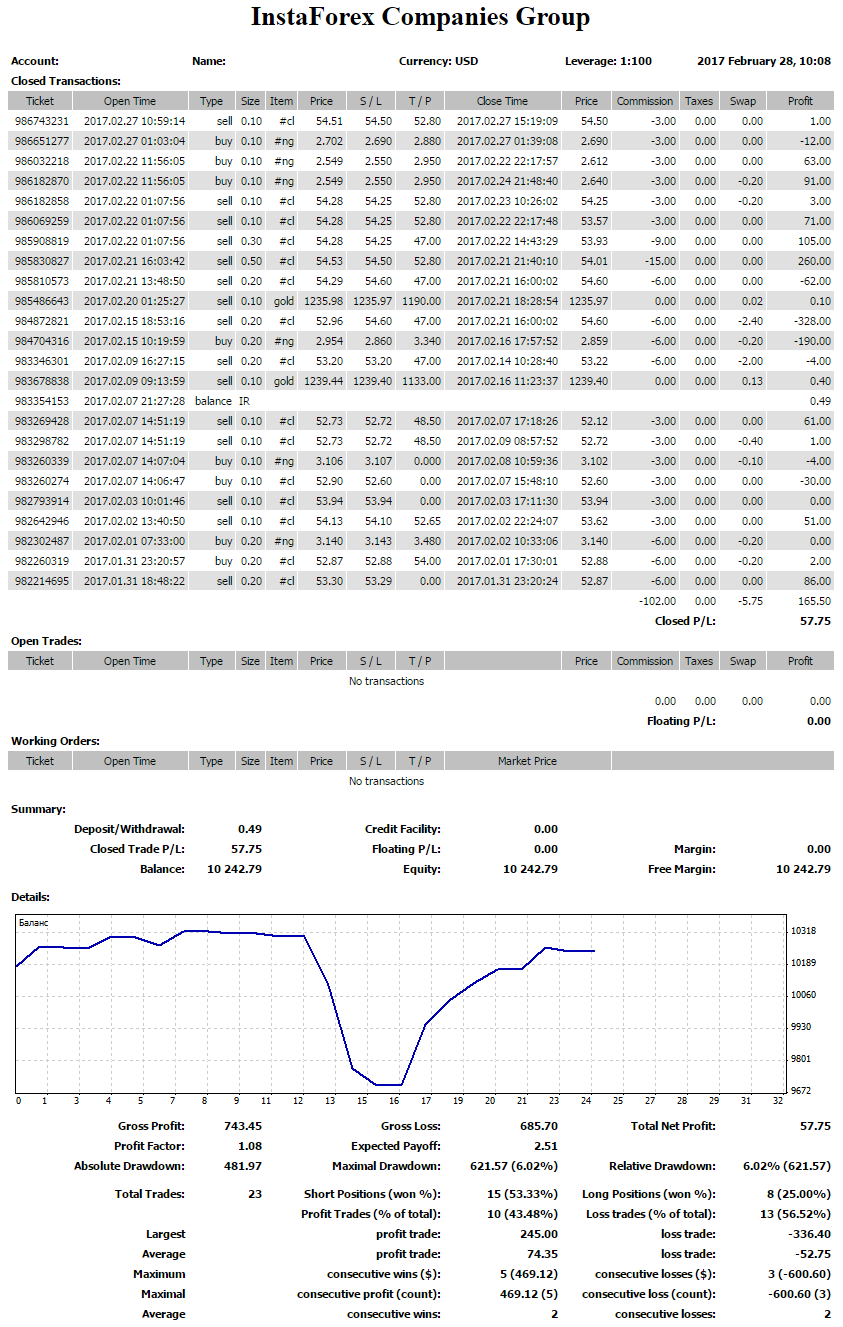Click "No transactions" in the Open Trades table
The height and width of the screenshot is (1327, 843).
[x=386, y=681]
